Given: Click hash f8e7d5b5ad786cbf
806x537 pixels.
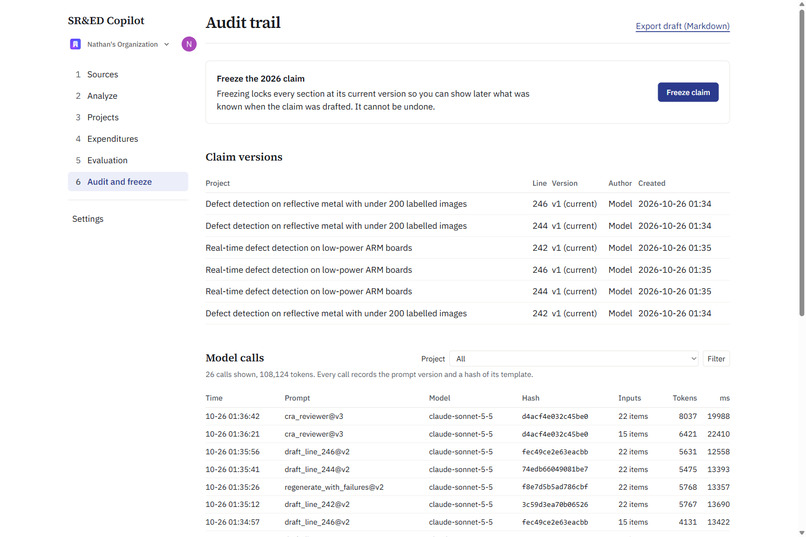Looking at the screenshot, I should 555,487.
